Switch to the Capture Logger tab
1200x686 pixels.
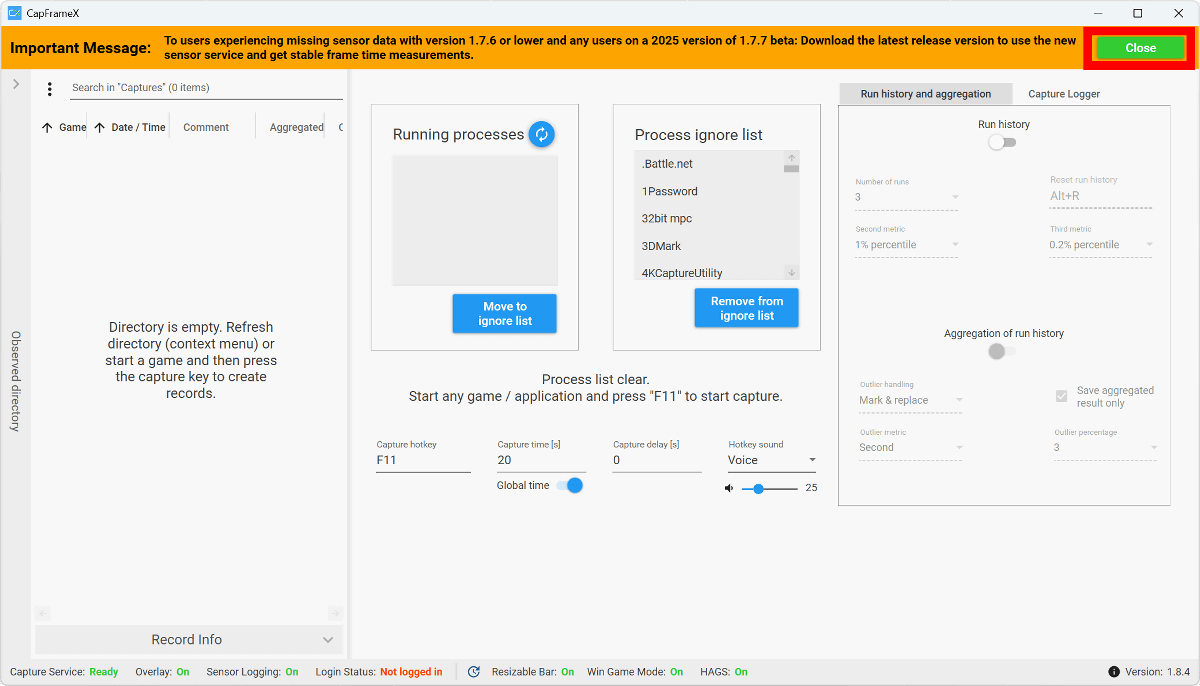tap(1064, 94)
